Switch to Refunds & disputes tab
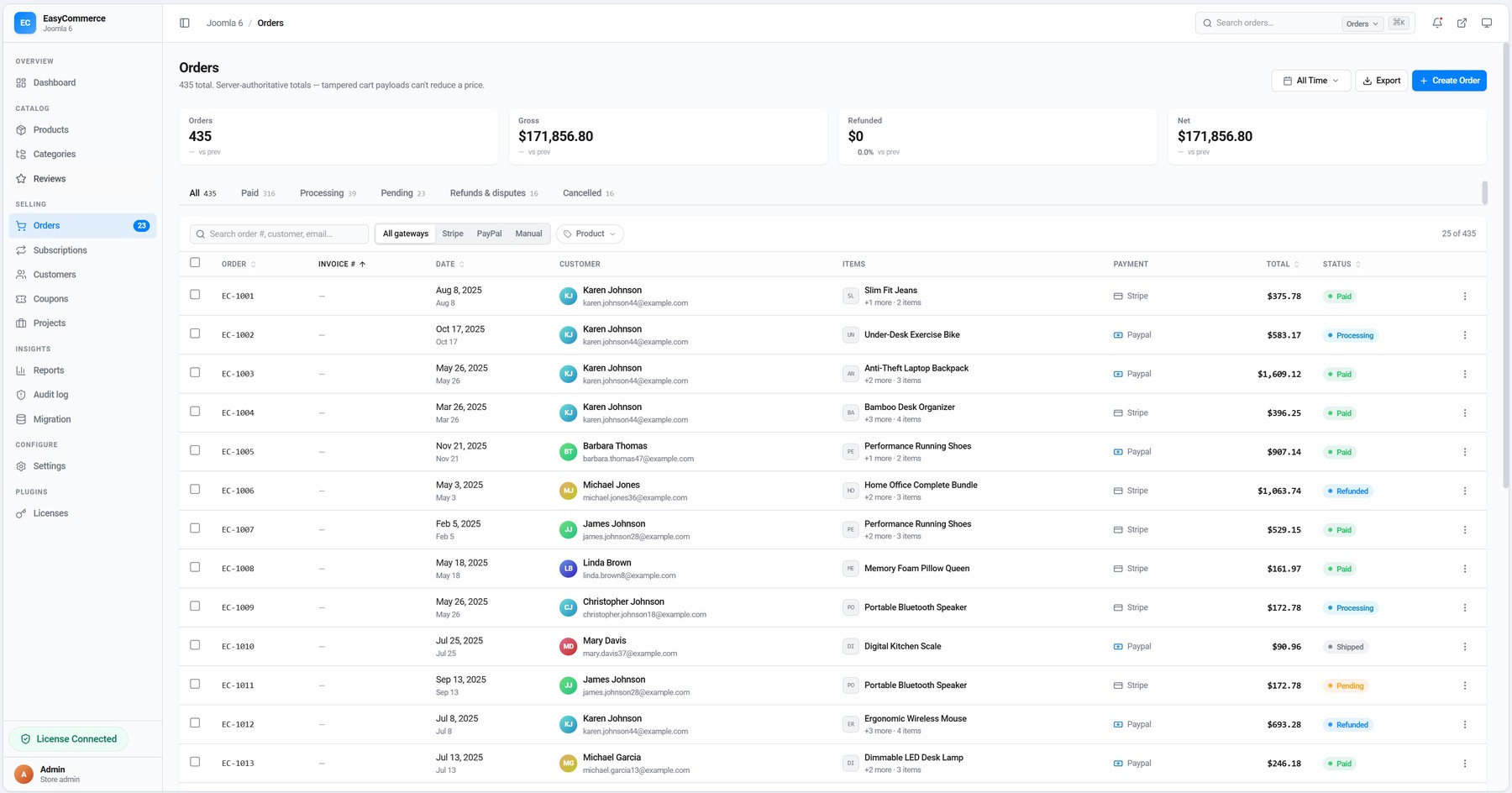 click(494, 193)
